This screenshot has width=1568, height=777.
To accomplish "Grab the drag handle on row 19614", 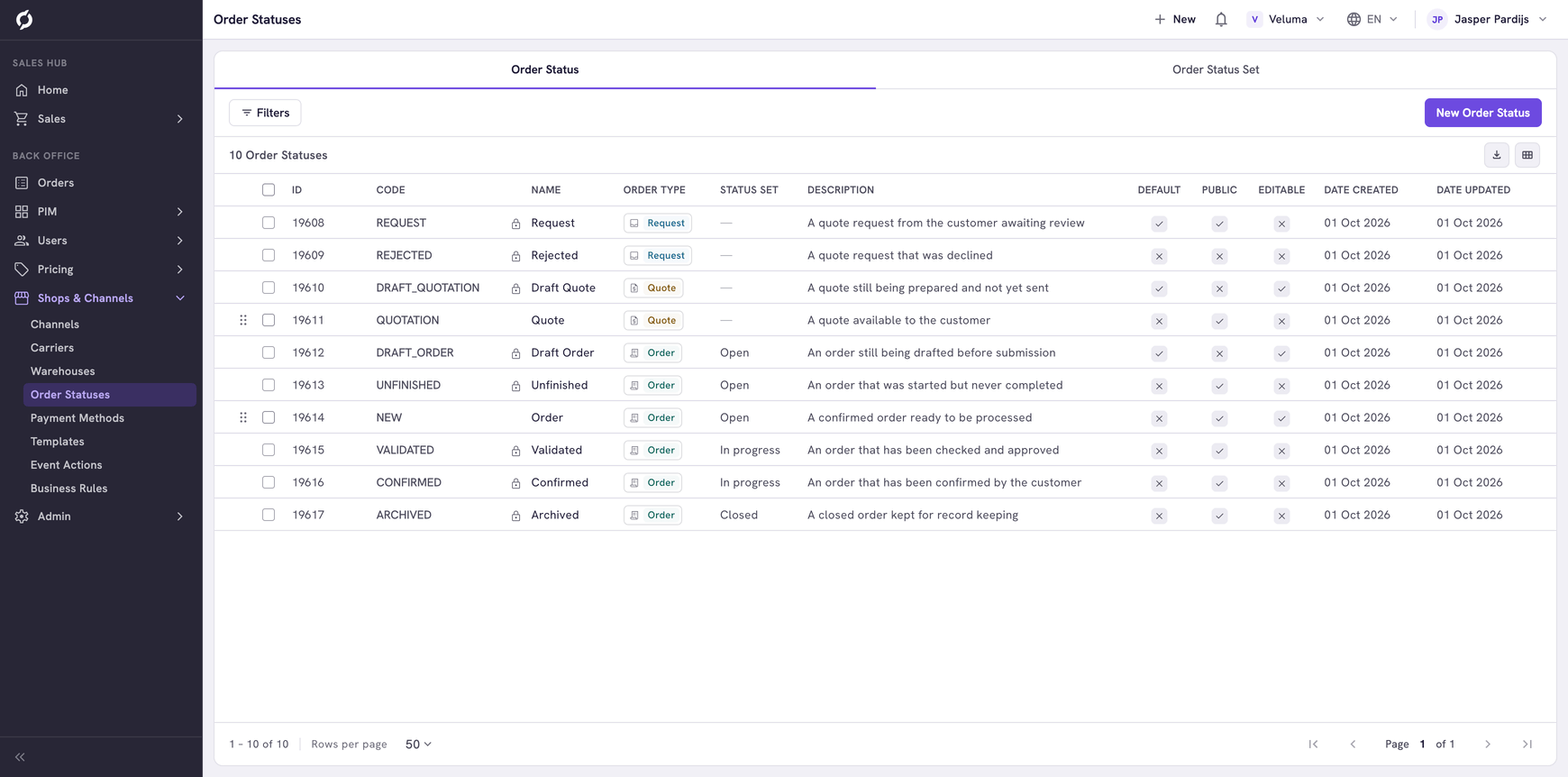I will click(243, 417).
